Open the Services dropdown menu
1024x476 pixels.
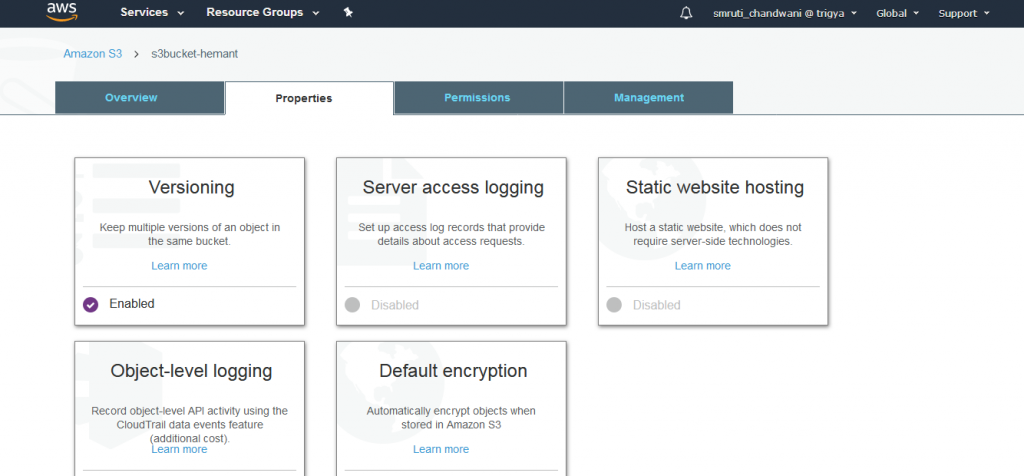pyautogui.click(x=152, y=12)
